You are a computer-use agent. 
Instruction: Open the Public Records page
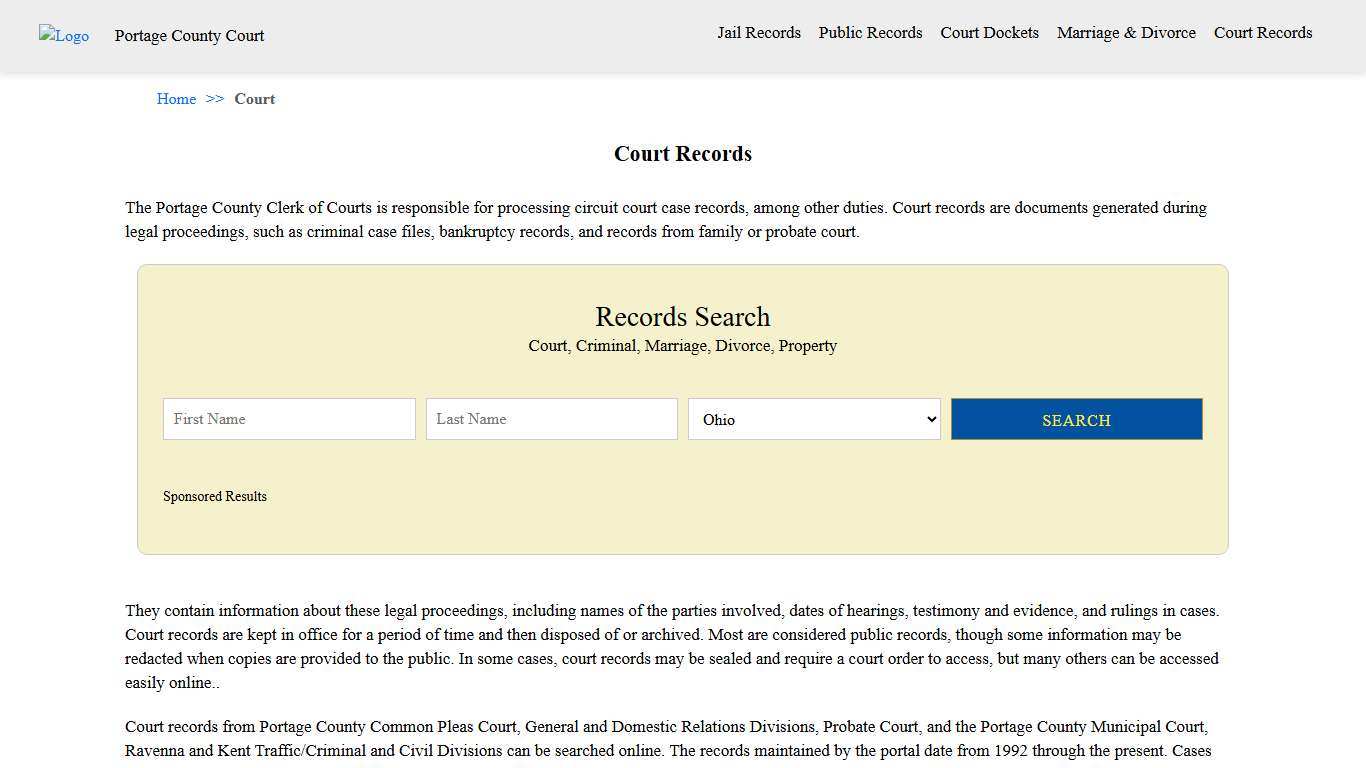[x=870, y=33]
